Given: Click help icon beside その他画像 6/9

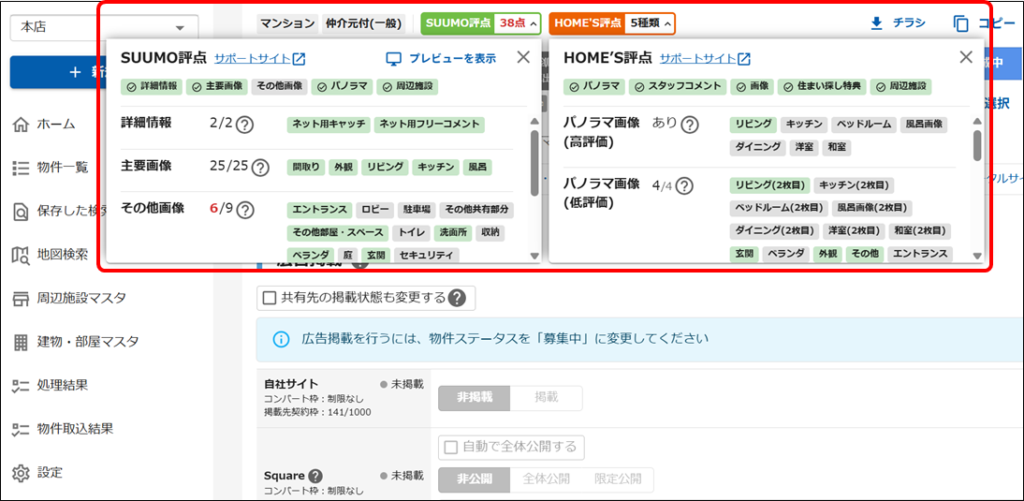Looking at the screenshot, I should (x=244, y=210).
